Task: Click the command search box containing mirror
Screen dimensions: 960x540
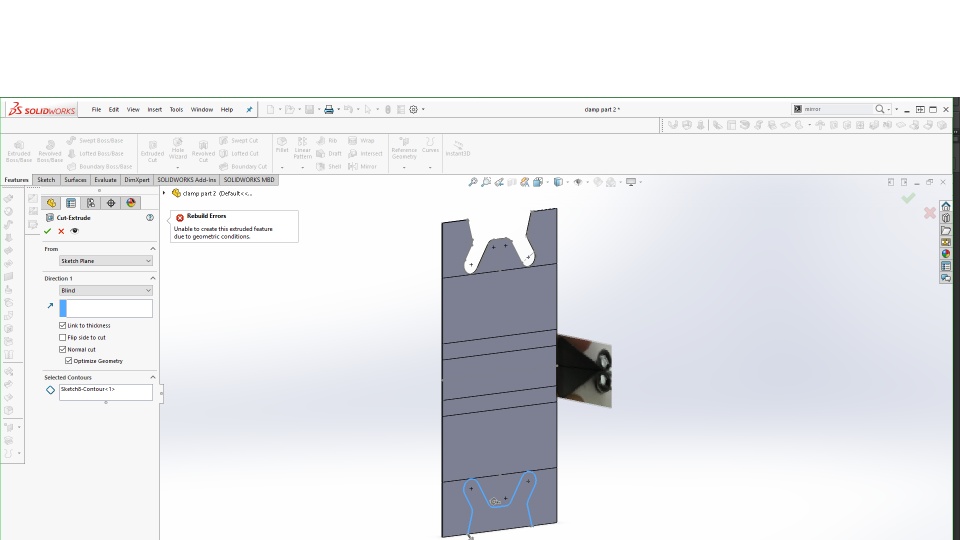Action: tap(838, 109)
